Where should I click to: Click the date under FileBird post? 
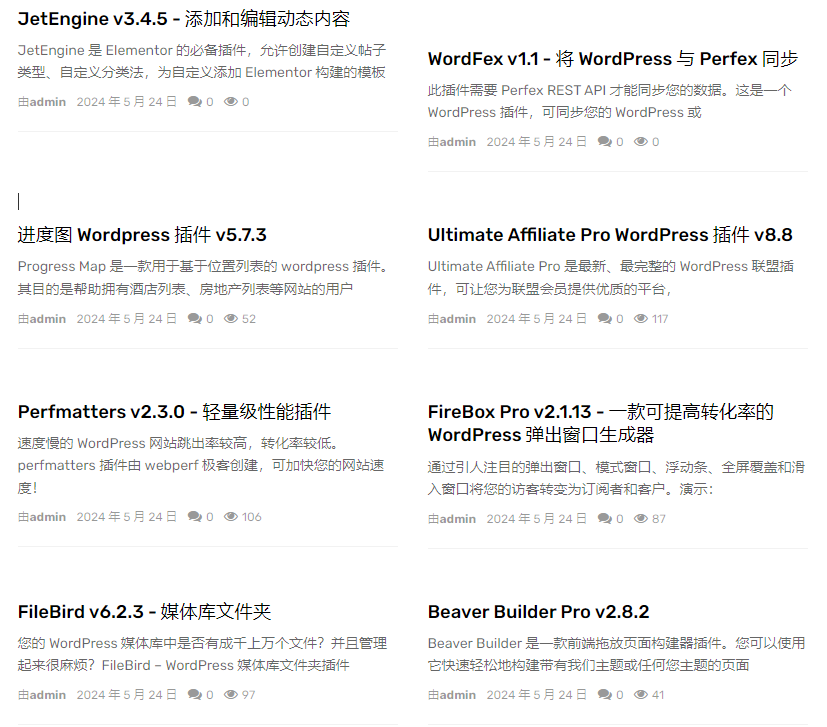pos(127,695)
